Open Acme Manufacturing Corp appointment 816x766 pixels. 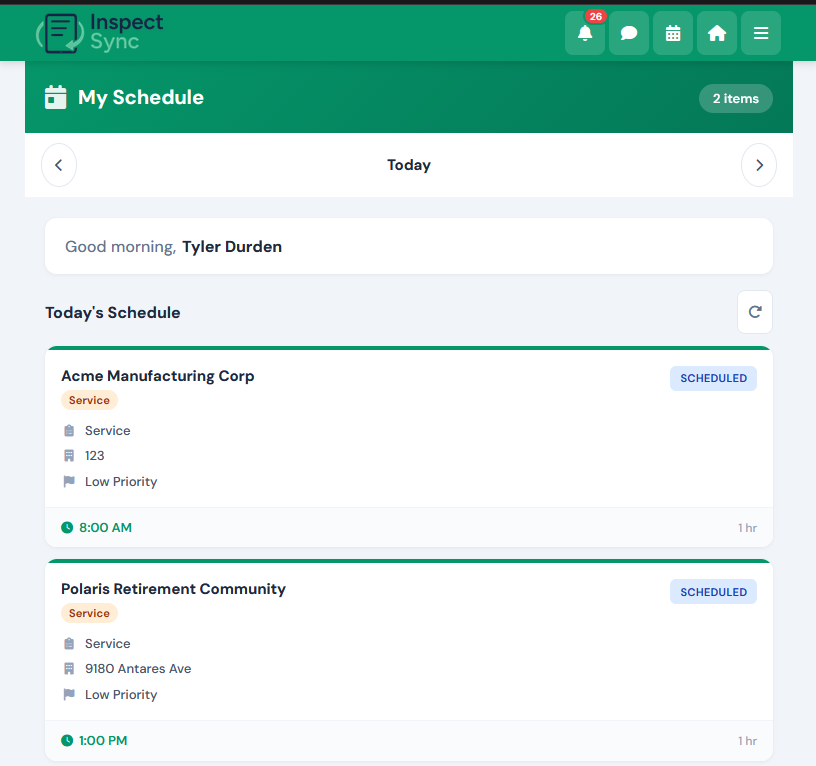pos(409,446)
